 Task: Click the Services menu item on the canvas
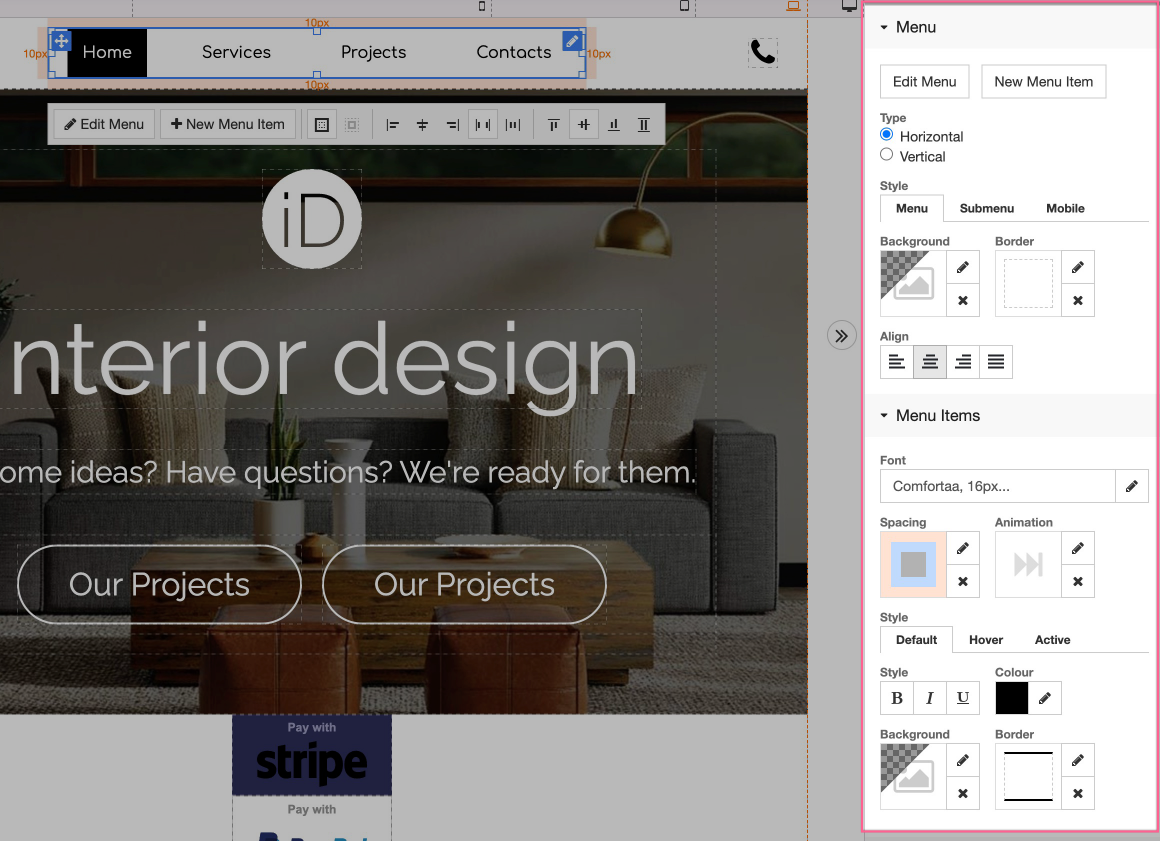pos(236,53)
